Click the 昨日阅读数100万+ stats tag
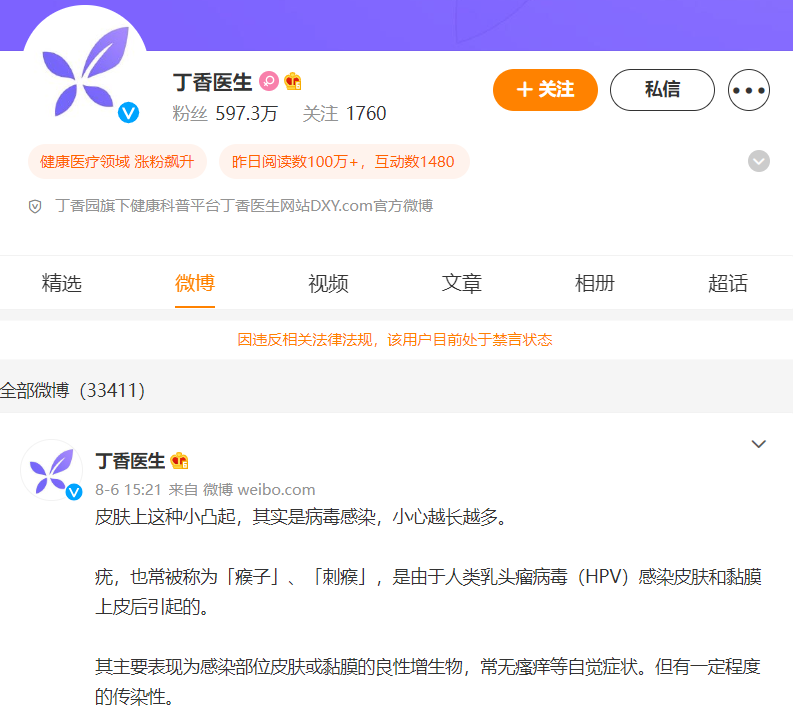793x716 pixels. pos(344,162)
